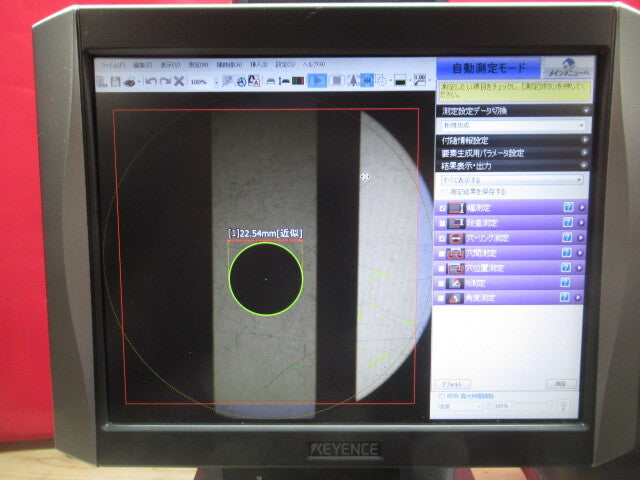This screenshot has width=640, height=480.
Task: Click the first icon at toolbar's left end
Action: click(x=102, y=81)
